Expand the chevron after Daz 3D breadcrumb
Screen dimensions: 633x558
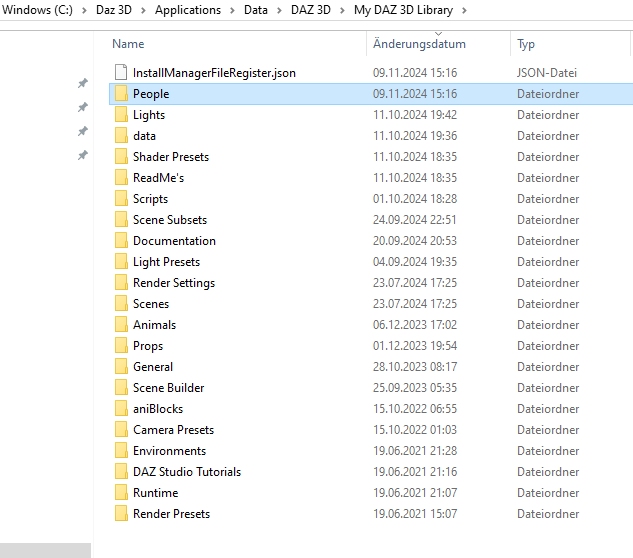[x=143, y=10]
